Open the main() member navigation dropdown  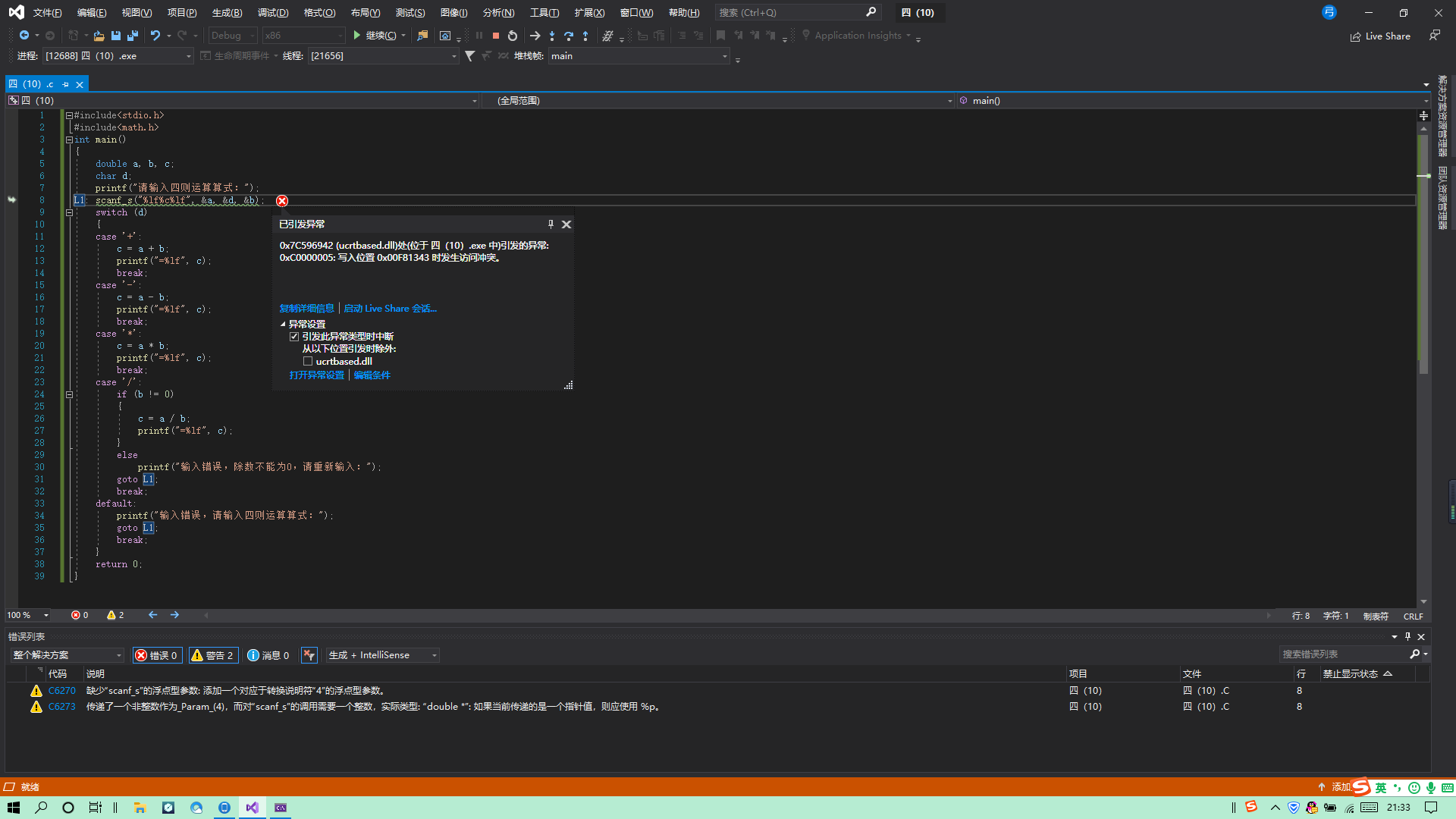click(x=1193, y=101)
